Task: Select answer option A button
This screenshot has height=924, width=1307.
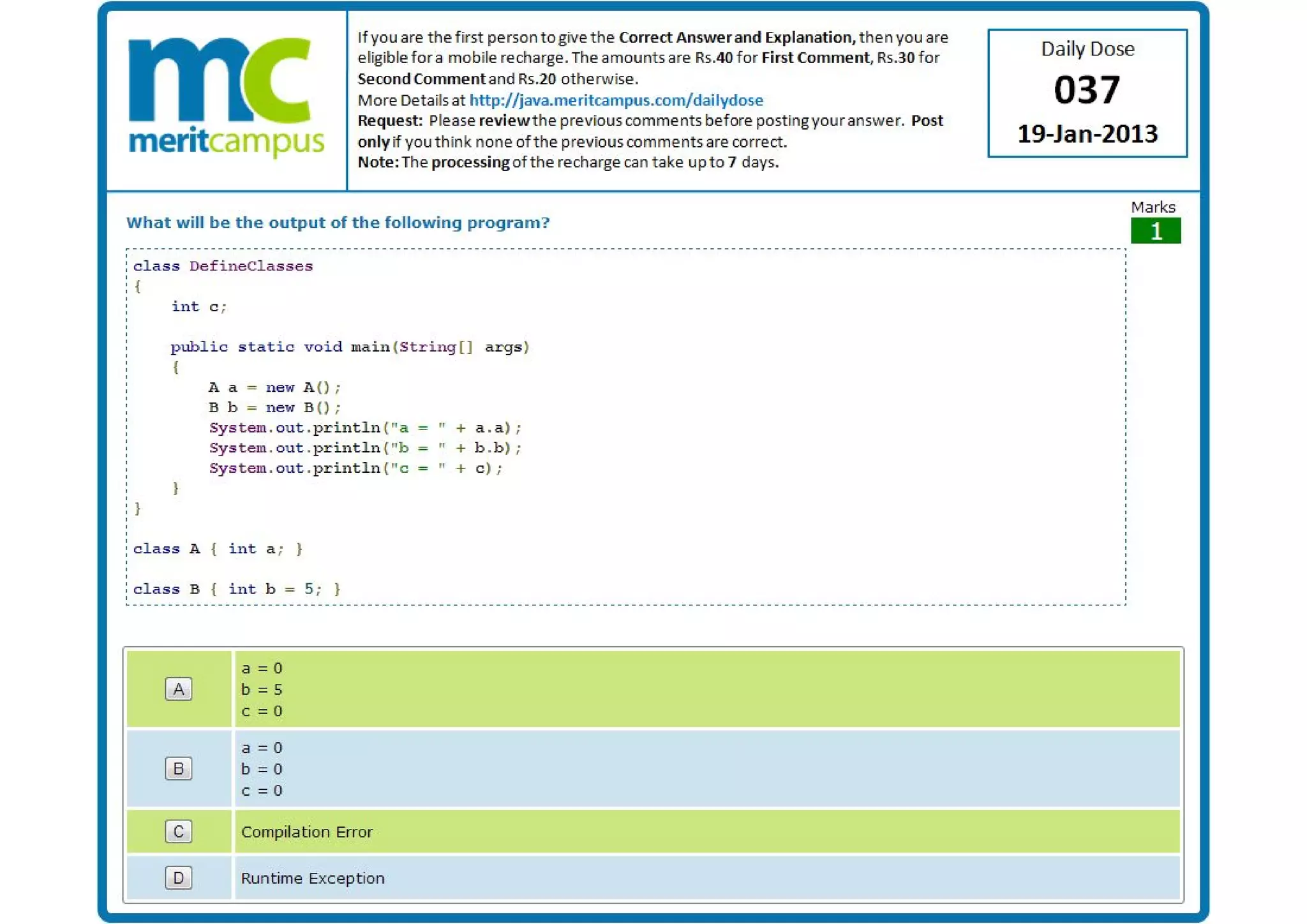Action: (x=179, y=689)
